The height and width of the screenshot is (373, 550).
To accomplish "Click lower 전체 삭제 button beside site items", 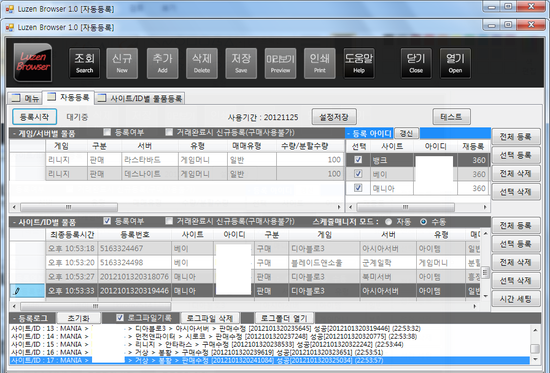I will pyautogui.click(x=516, y=262).
